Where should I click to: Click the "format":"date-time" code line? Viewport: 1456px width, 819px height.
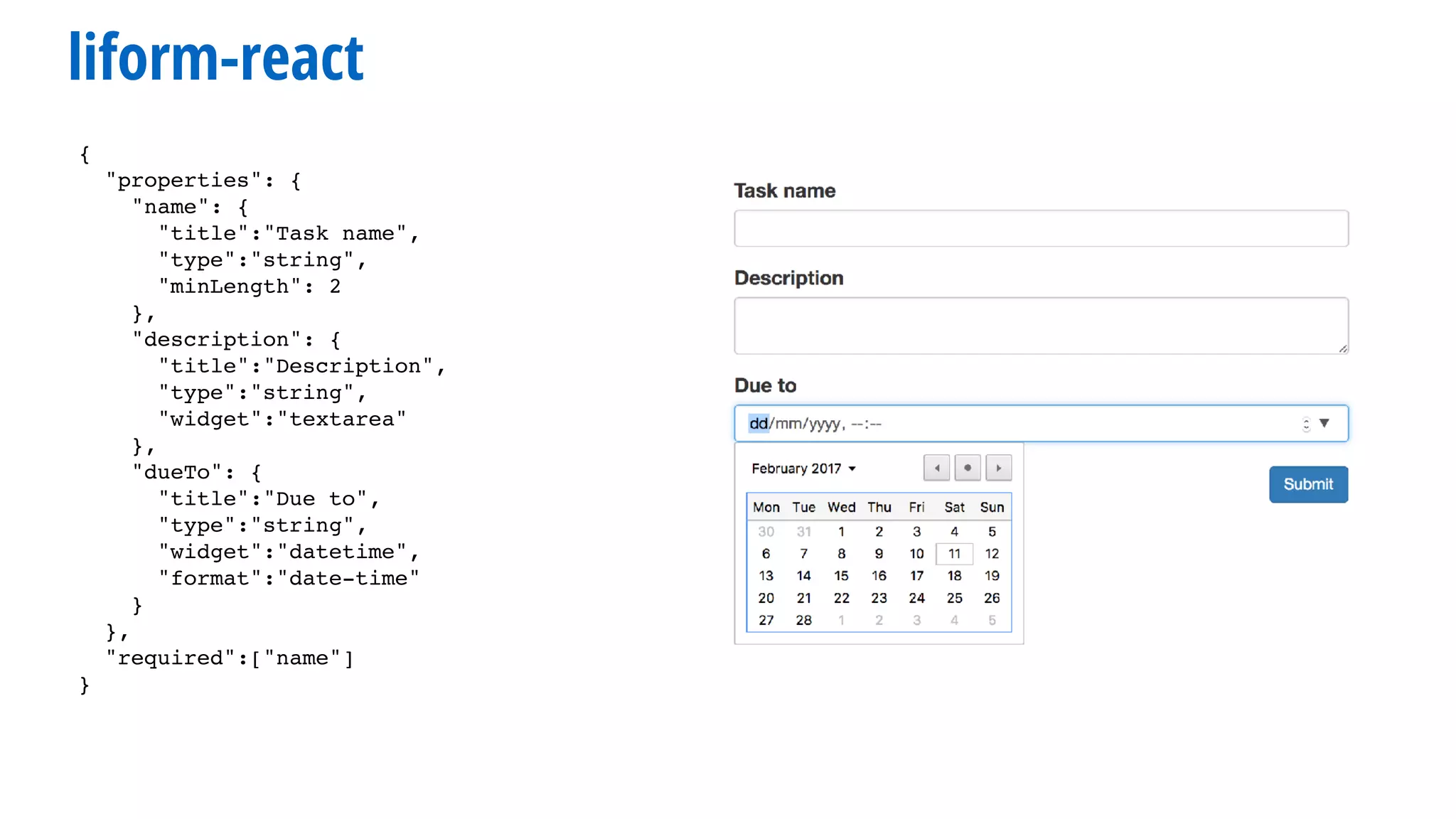[x=289, y=579]
